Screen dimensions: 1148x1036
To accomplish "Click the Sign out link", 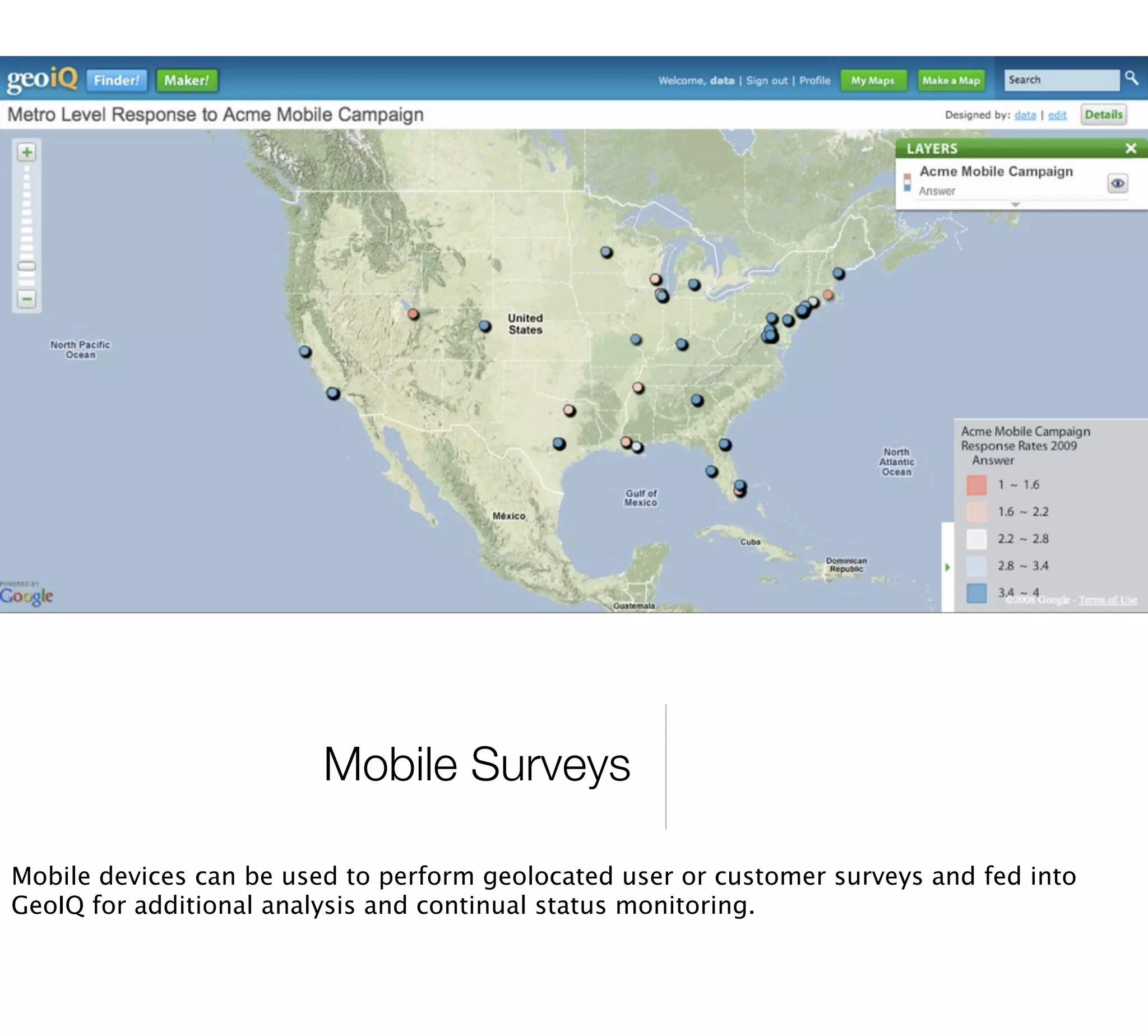I will (x=767, y=80).
